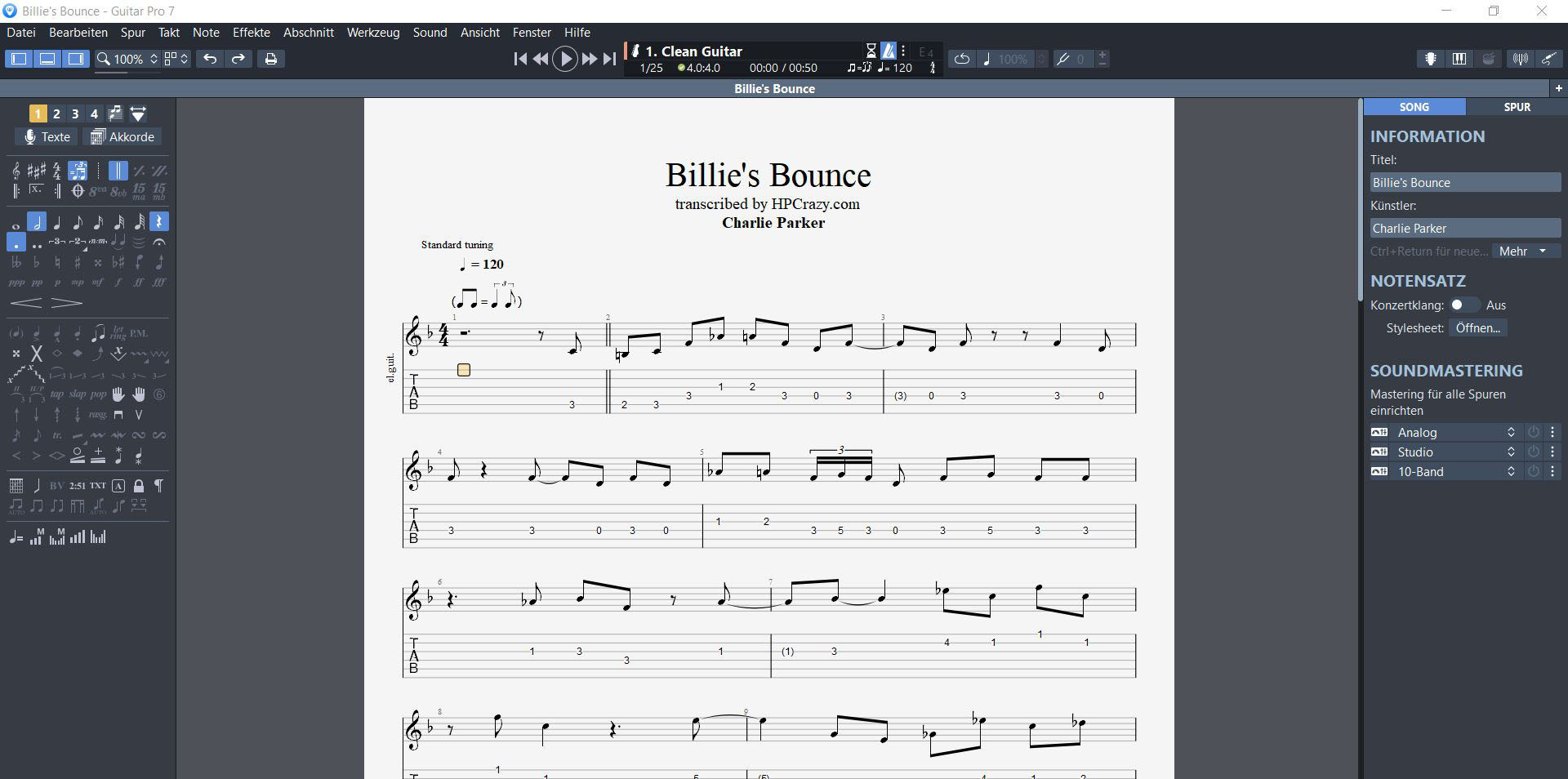This screenshot has height=779, width=1568.
Task: Open the line-in jack icon
Action: (1549, 59)
